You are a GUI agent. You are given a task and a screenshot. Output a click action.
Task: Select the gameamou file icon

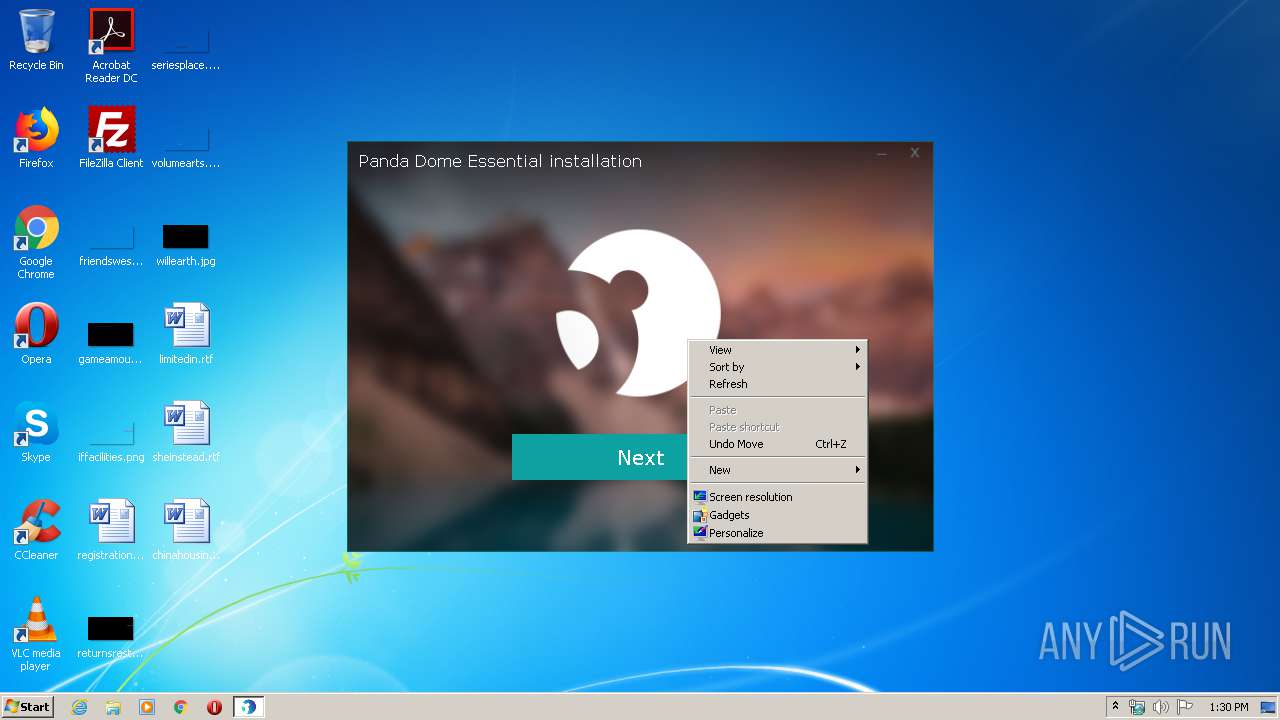click(x=111, y=343)
